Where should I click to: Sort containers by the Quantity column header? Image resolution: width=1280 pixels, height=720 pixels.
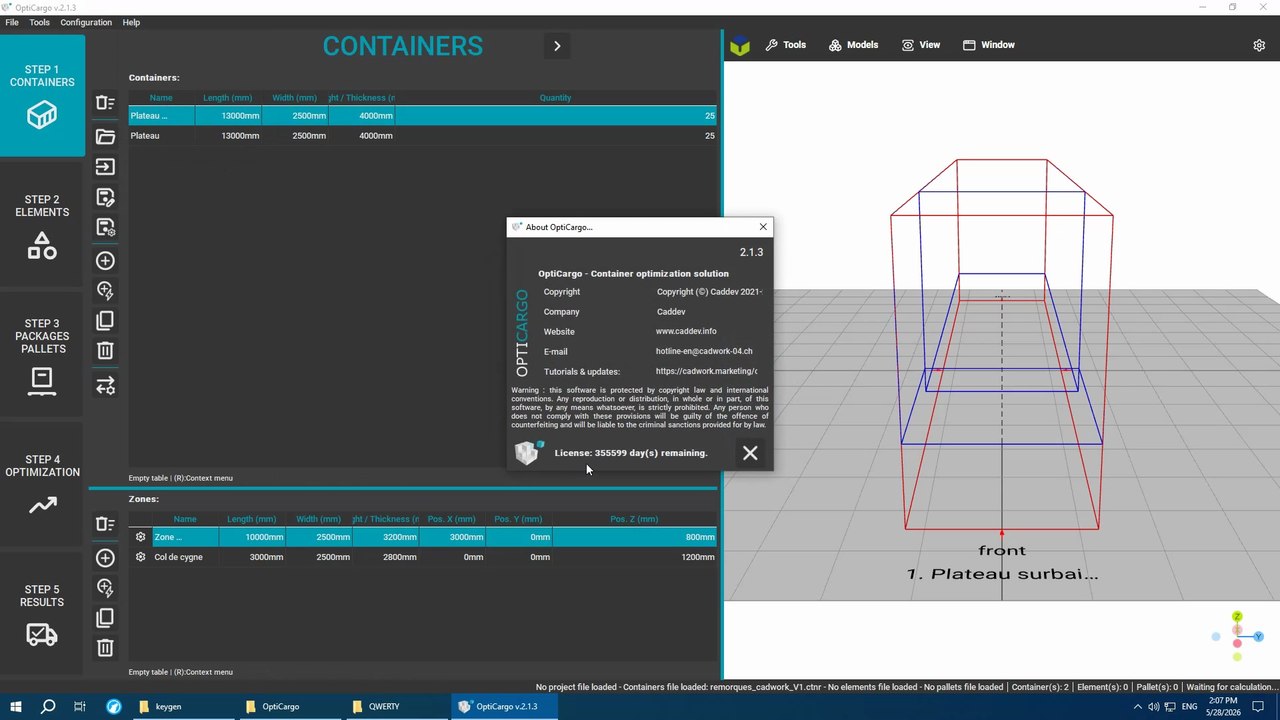tap(555, 98)
